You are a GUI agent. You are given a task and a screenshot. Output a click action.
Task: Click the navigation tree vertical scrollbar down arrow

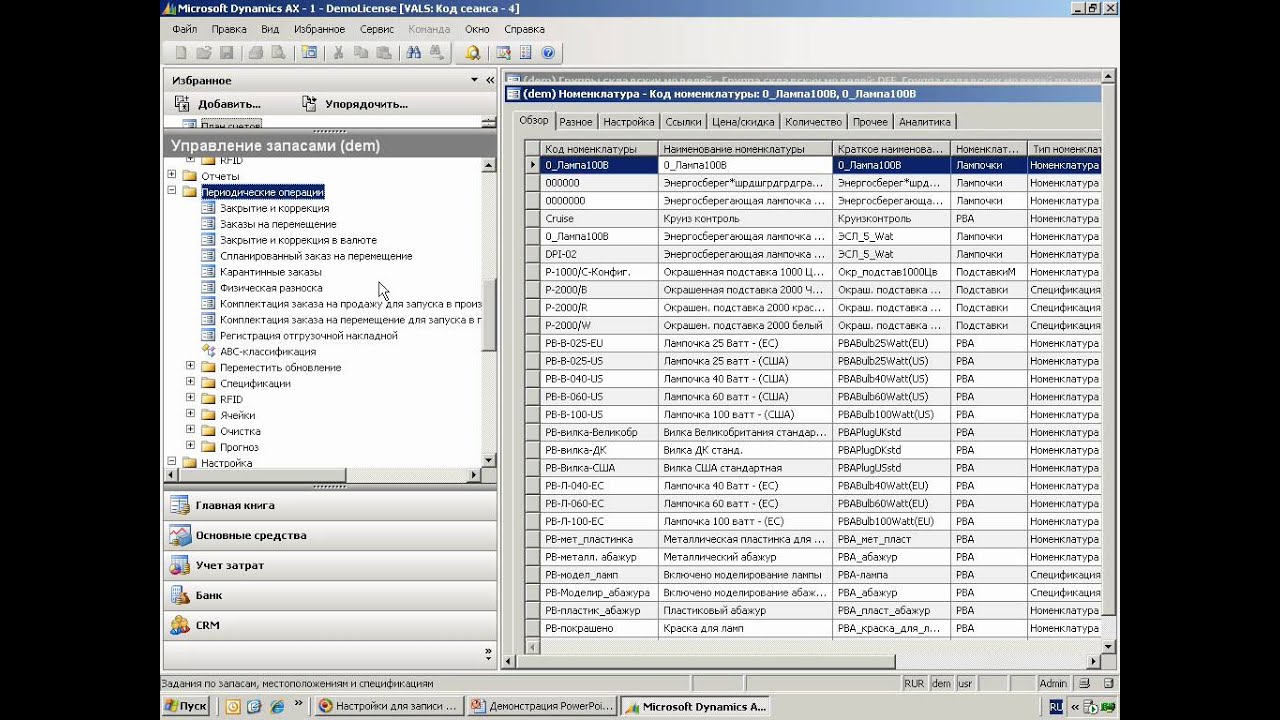(x=489, y=460)
